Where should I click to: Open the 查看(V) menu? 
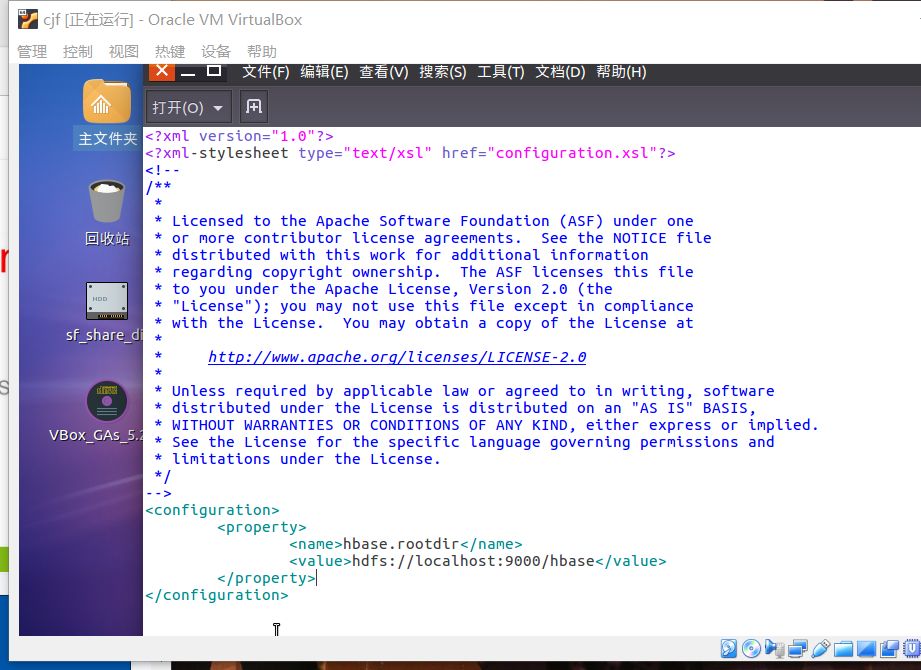[x=384, y=72]
